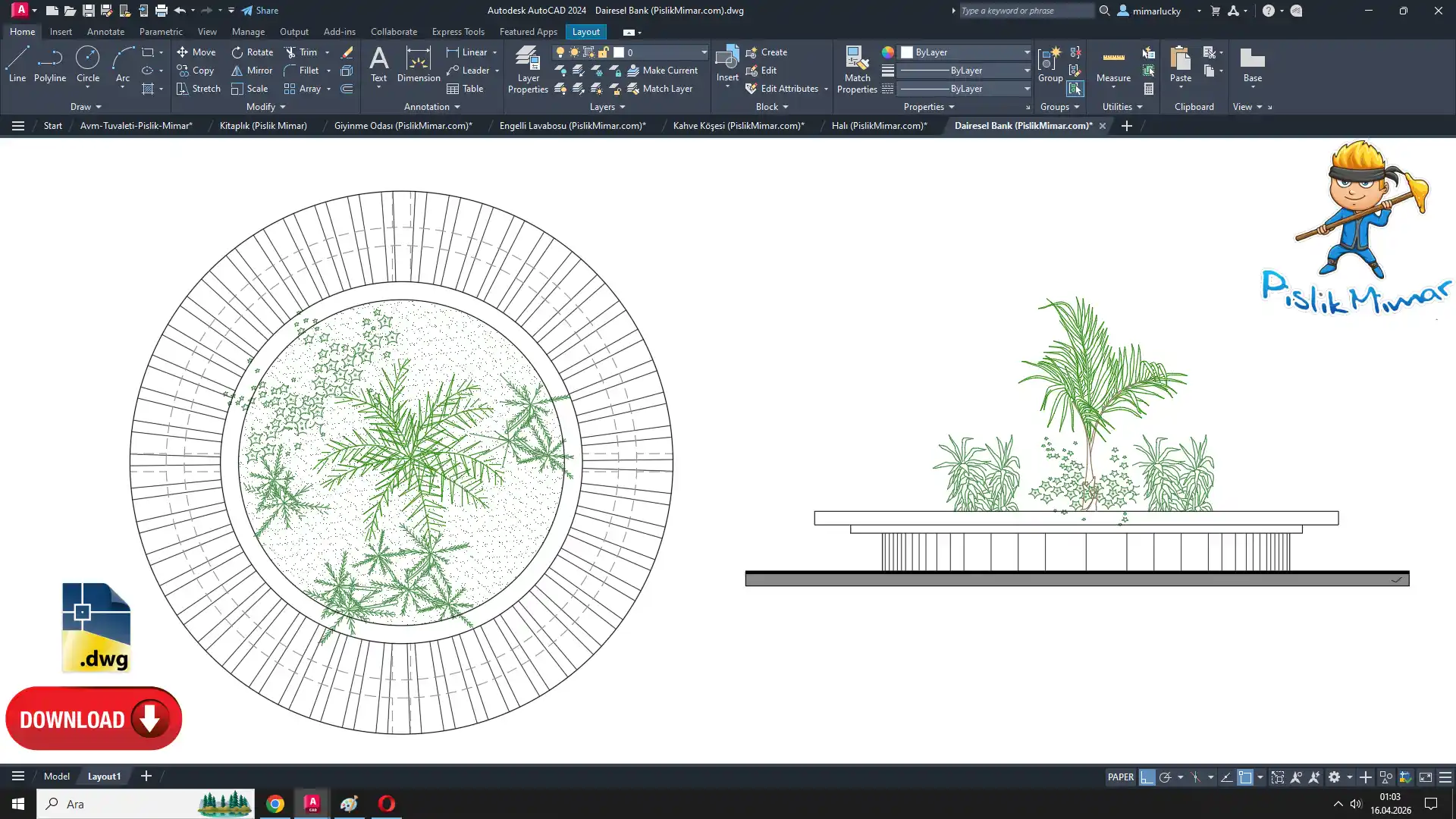This screenshot has height=819, width=1456.
Task: Click the Insert block icon
Action: tap(726, 59)
